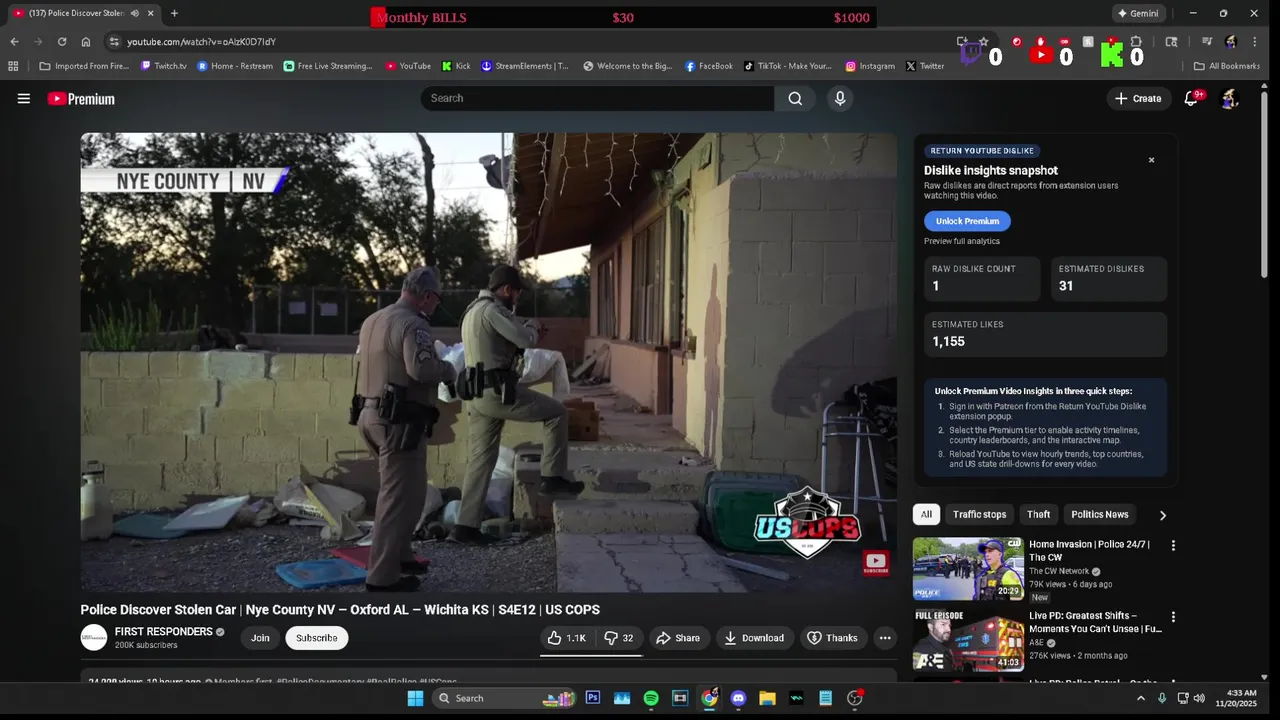The width and height of the screenshot is (1280, 720).
Task: Open Chrome profile avatar in toolbar
Action: pyautogui.click(x=1231, y=42)
